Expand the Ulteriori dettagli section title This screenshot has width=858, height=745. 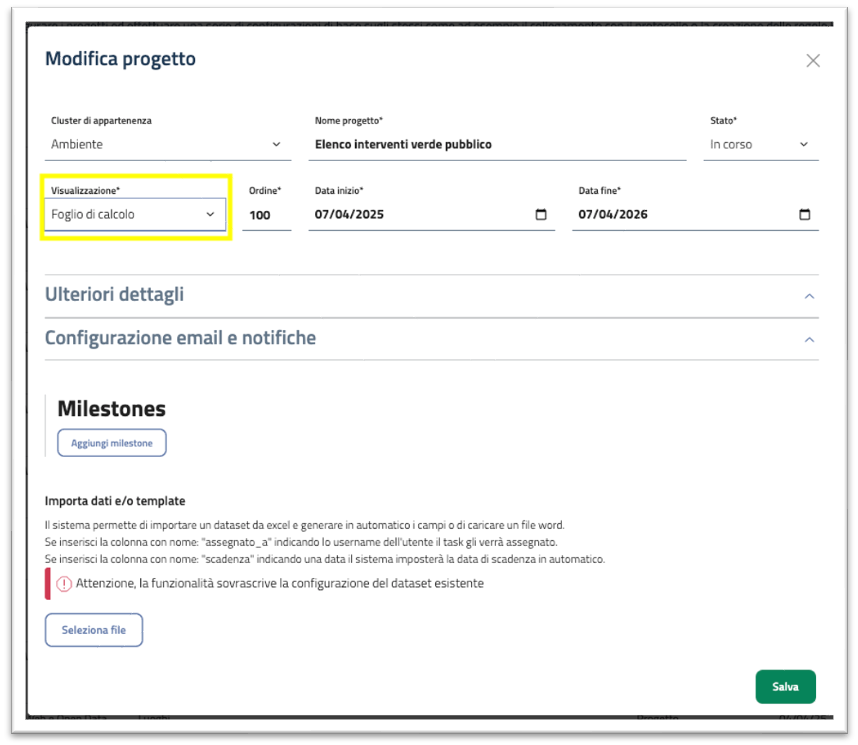tap(115, 295)
